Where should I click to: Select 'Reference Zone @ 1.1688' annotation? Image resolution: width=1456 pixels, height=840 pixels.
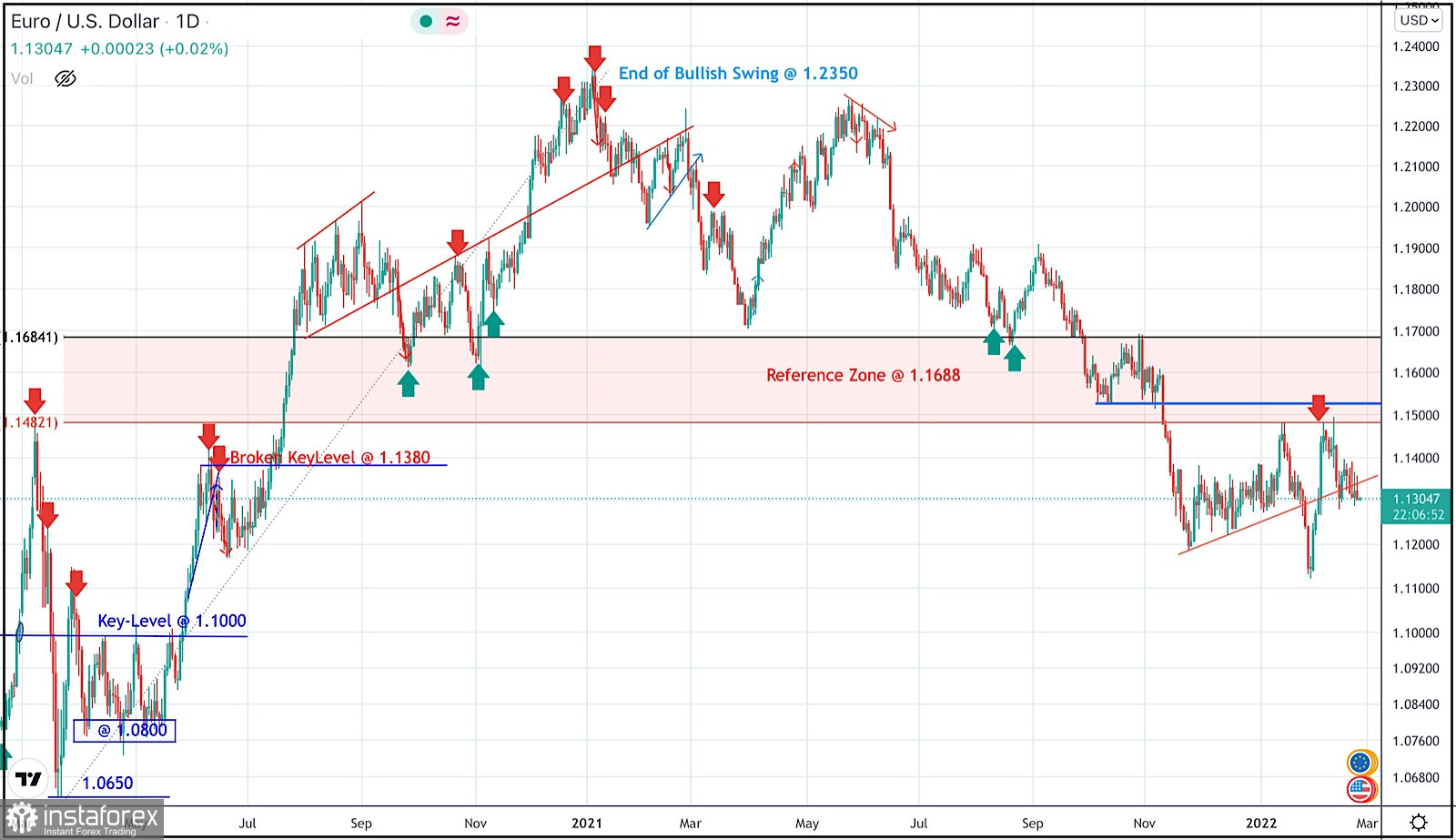tap(863, 375)
